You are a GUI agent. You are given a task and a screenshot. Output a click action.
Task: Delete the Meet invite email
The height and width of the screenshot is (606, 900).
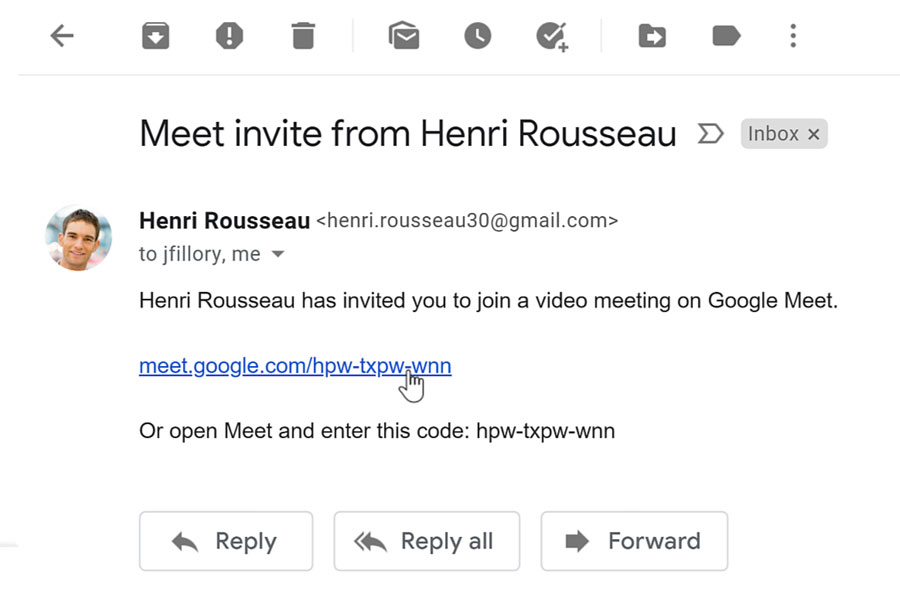tap(303, 35)
